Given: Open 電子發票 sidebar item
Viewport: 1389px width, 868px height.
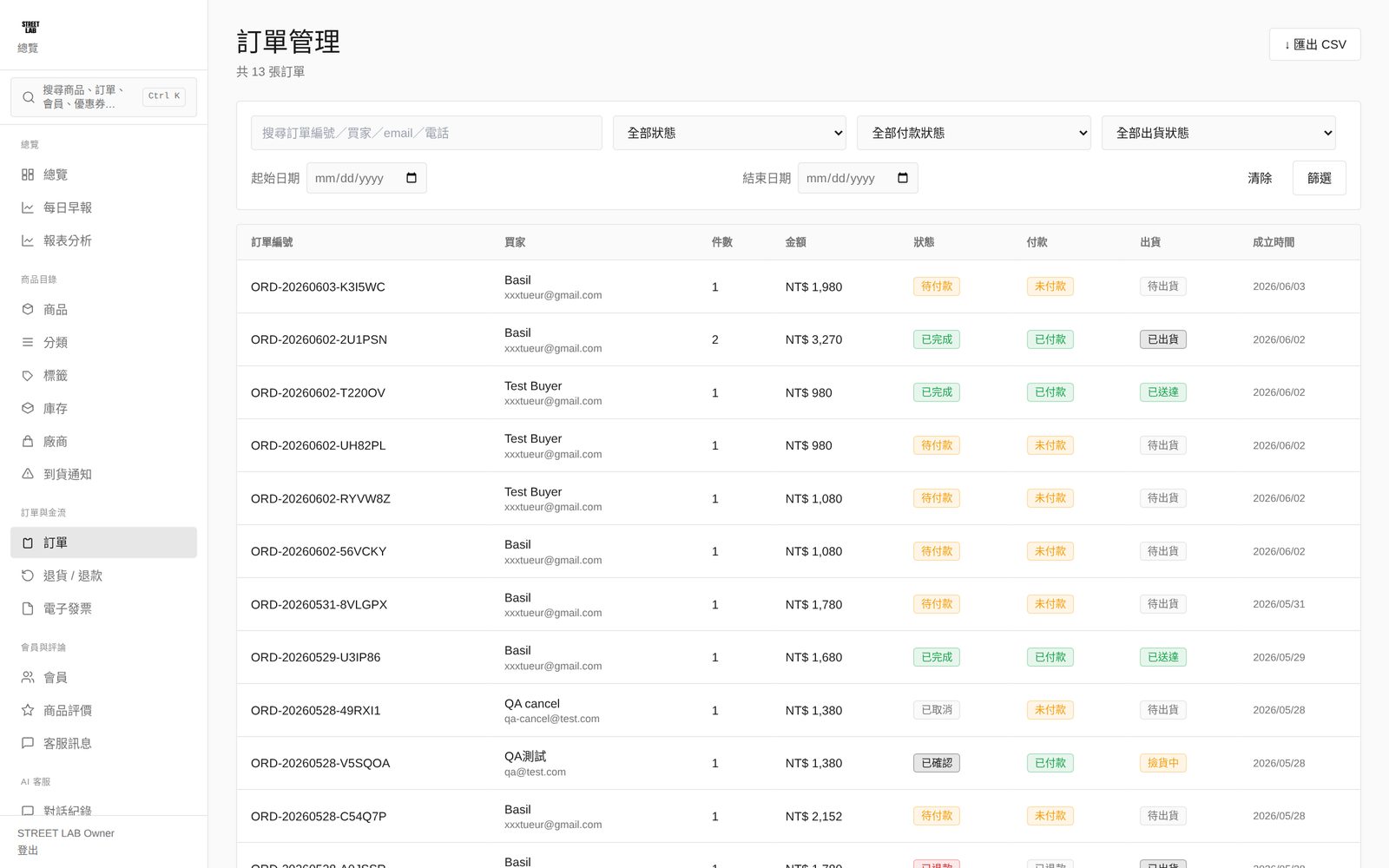Looking at the screenshot, I should [x=103, y=608].
